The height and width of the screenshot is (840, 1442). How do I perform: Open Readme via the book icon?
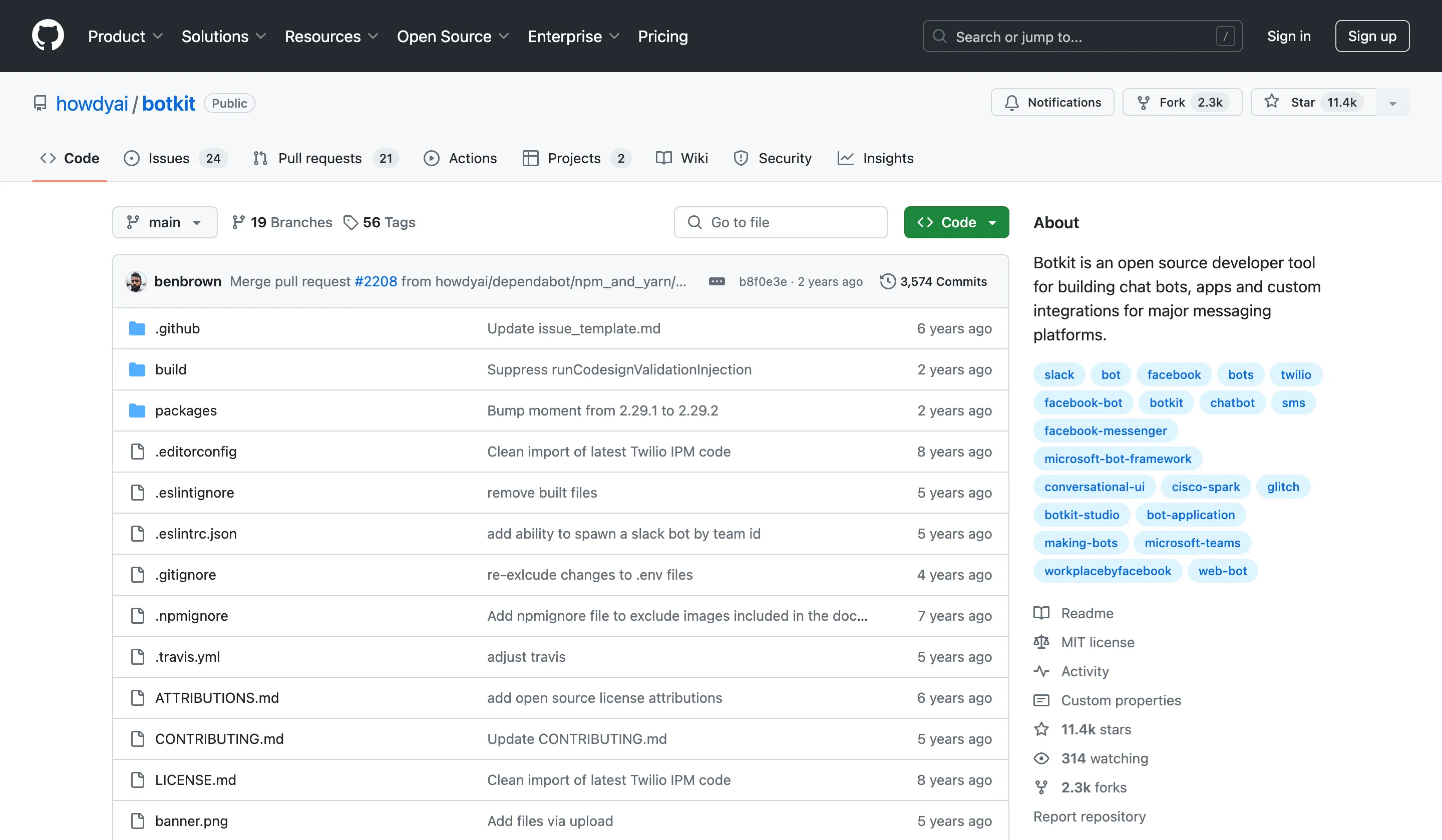(1042, 613)
